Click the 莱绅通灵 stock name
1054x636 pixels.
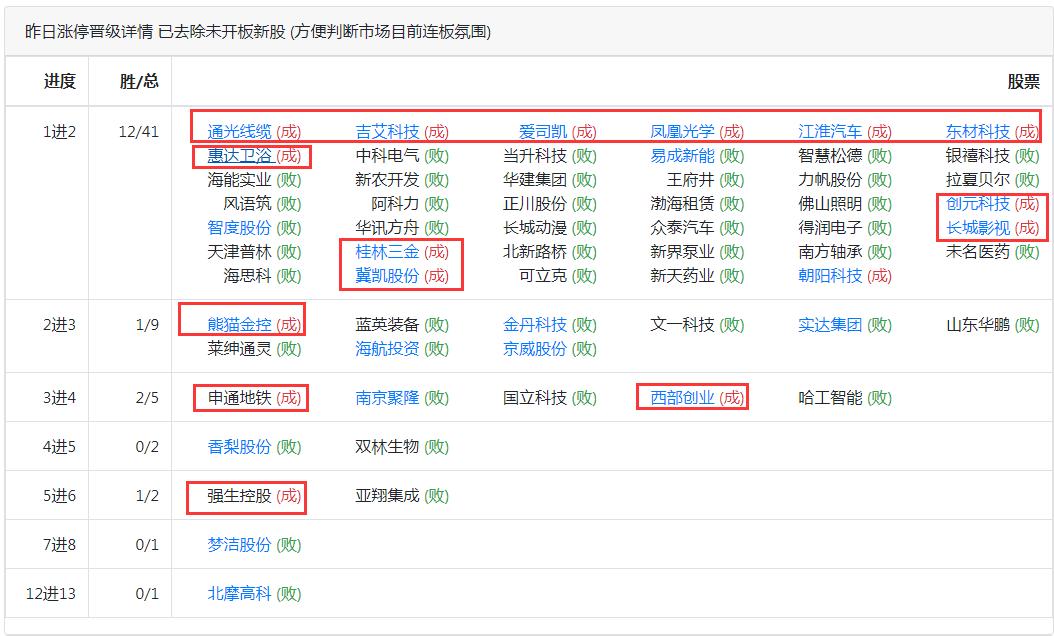pyautogui.click(x=239, y=349)
